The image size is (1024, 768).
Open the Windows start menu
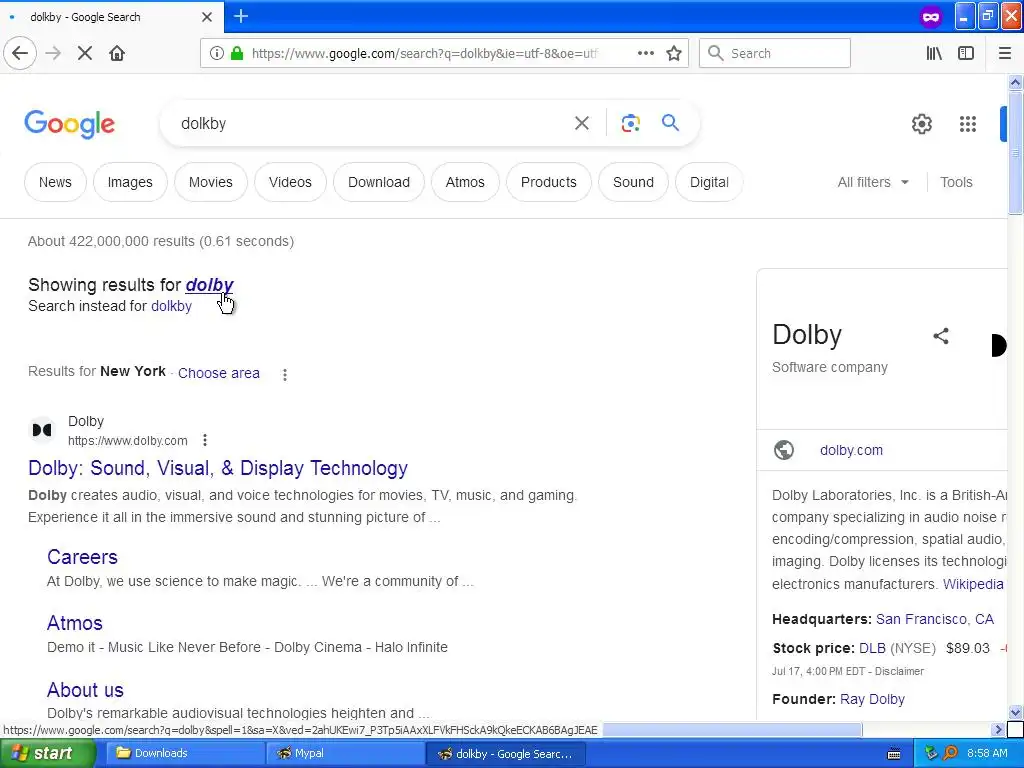click(47, 754)
